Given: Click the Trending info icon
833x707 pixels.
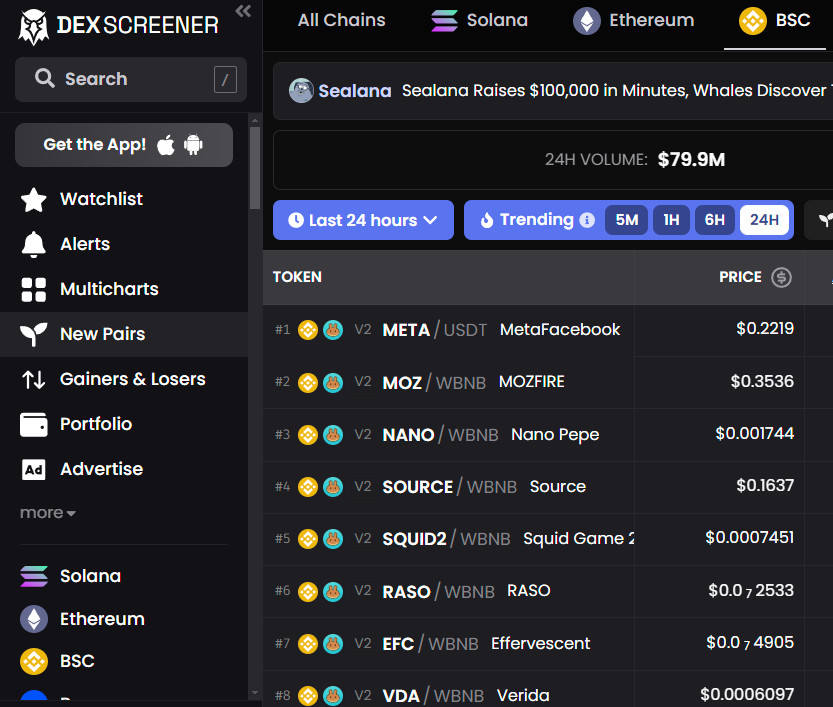Looking at the screenshot, I should 586,220.
